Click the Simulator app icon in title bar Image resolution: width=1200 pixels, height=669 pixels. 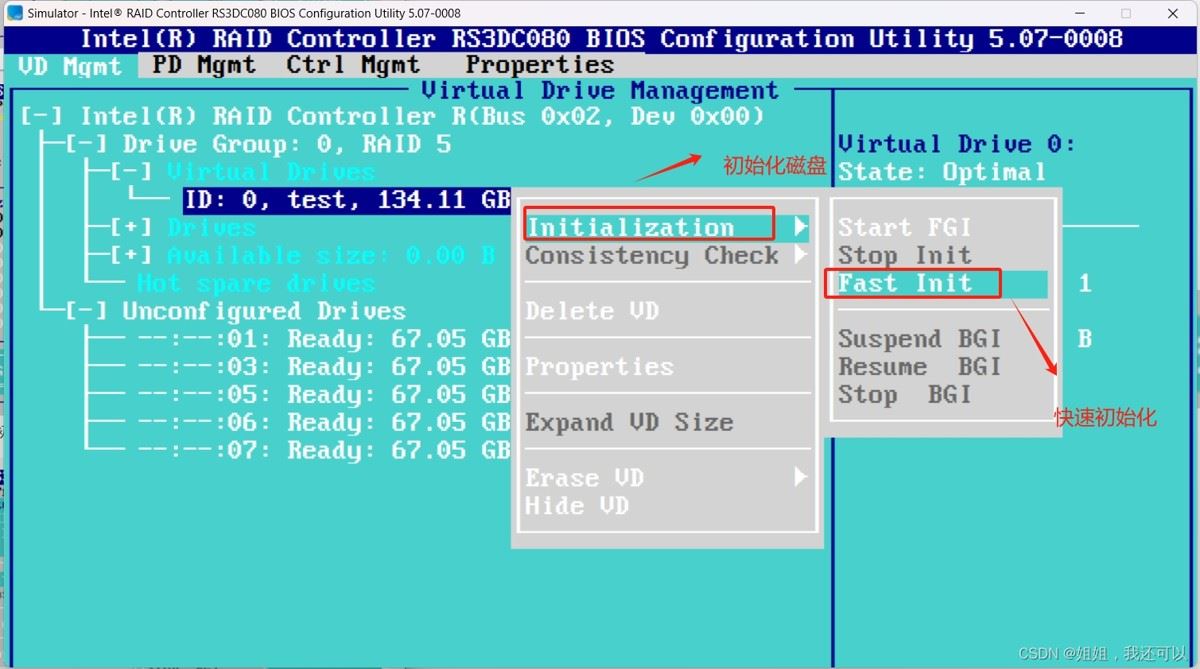point(15,13)
